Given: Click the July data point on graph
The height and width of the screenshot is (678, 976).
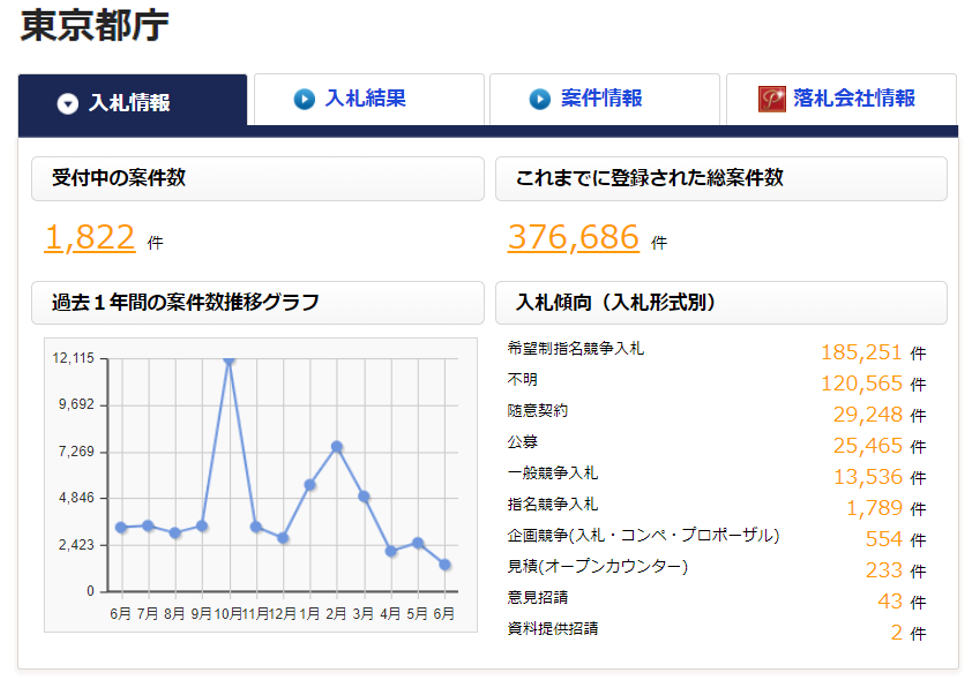Looking at the screenshot, I should pos(148,525).
